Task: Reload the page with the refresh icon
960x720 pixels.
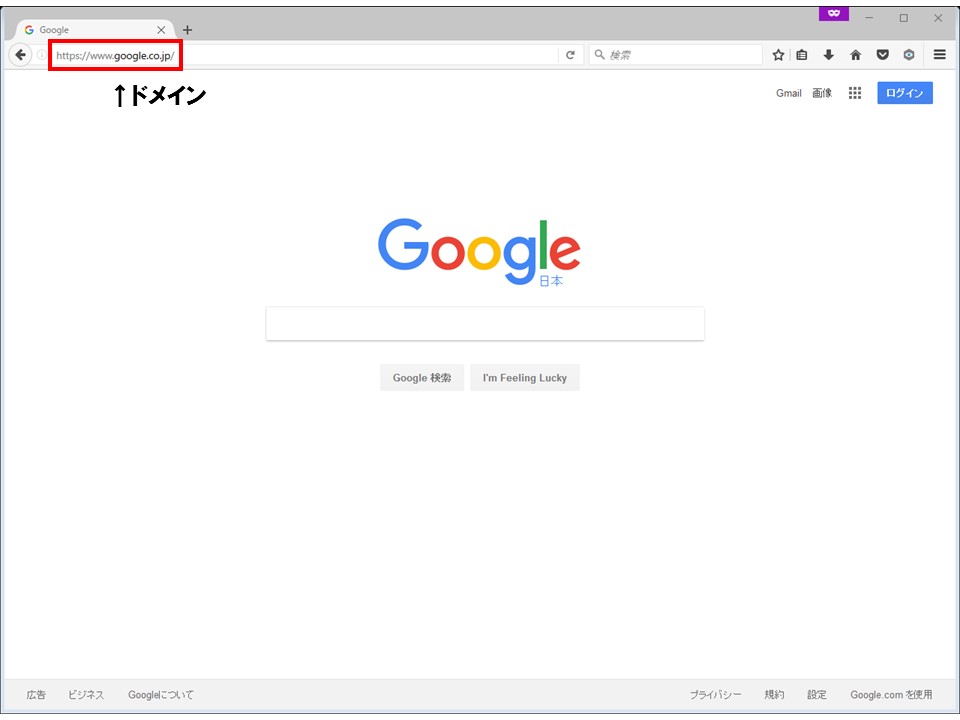Action: 570,55
